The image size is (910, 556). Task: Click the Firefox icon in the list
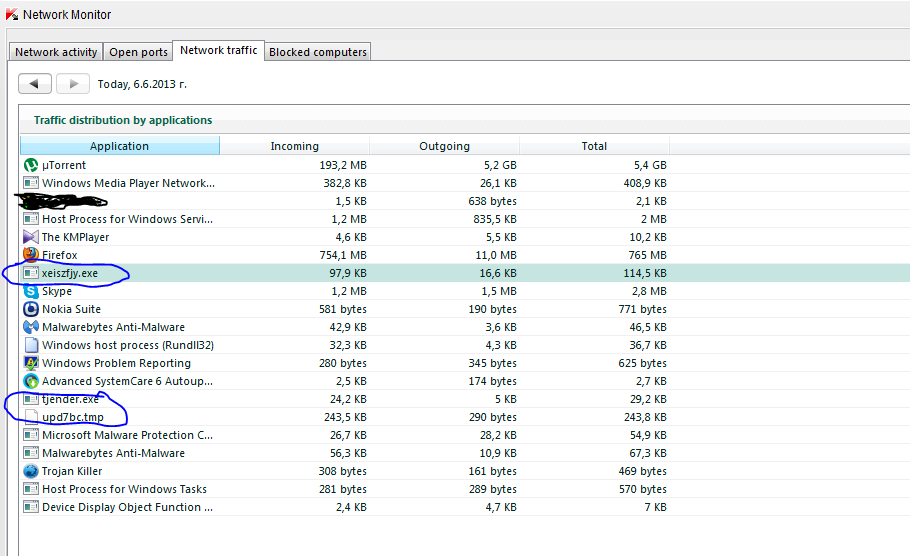click(x=31, y=255)
